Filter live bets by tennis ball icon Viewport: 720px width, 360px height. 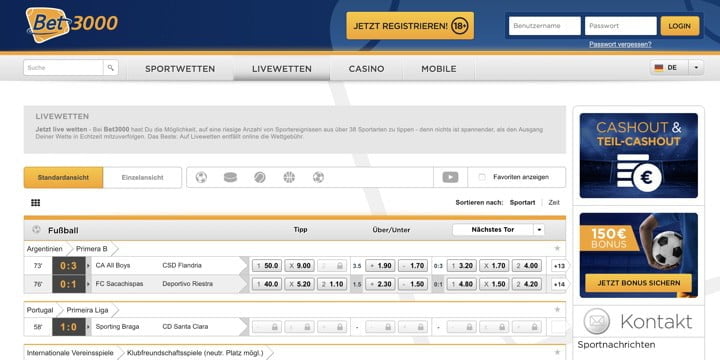260,177
